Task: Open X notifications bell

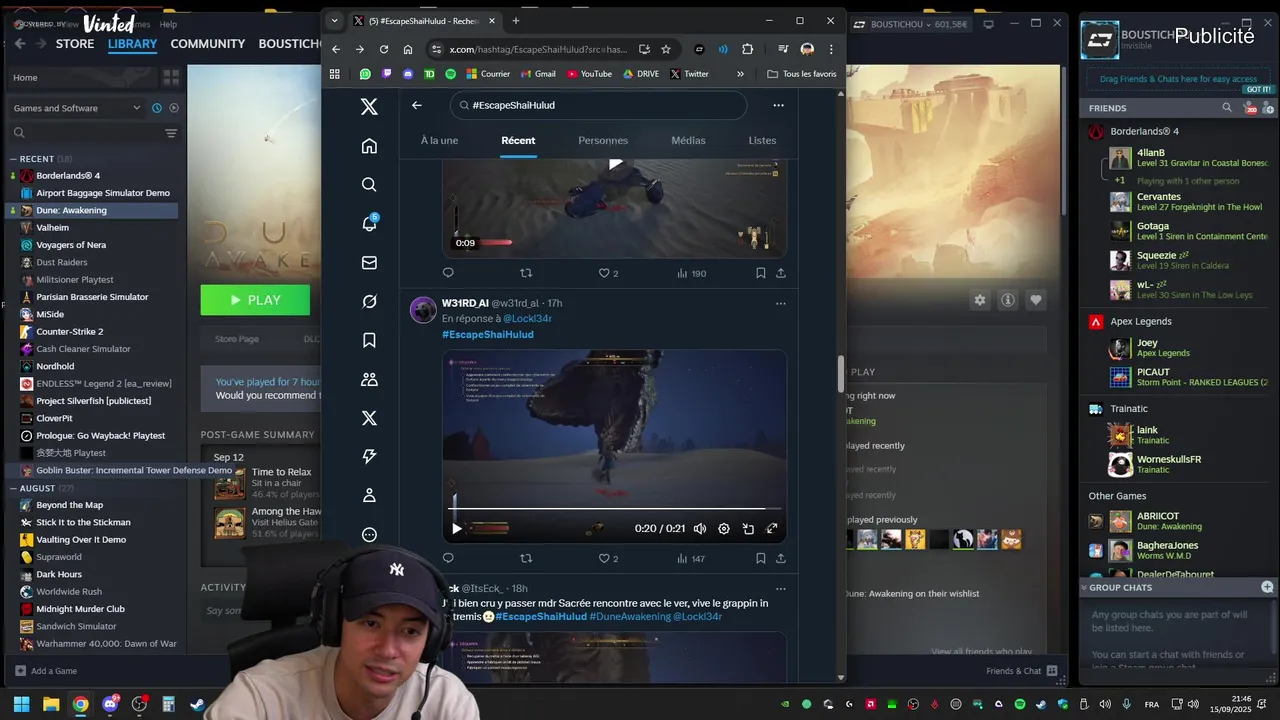Action: click(369, 223)
